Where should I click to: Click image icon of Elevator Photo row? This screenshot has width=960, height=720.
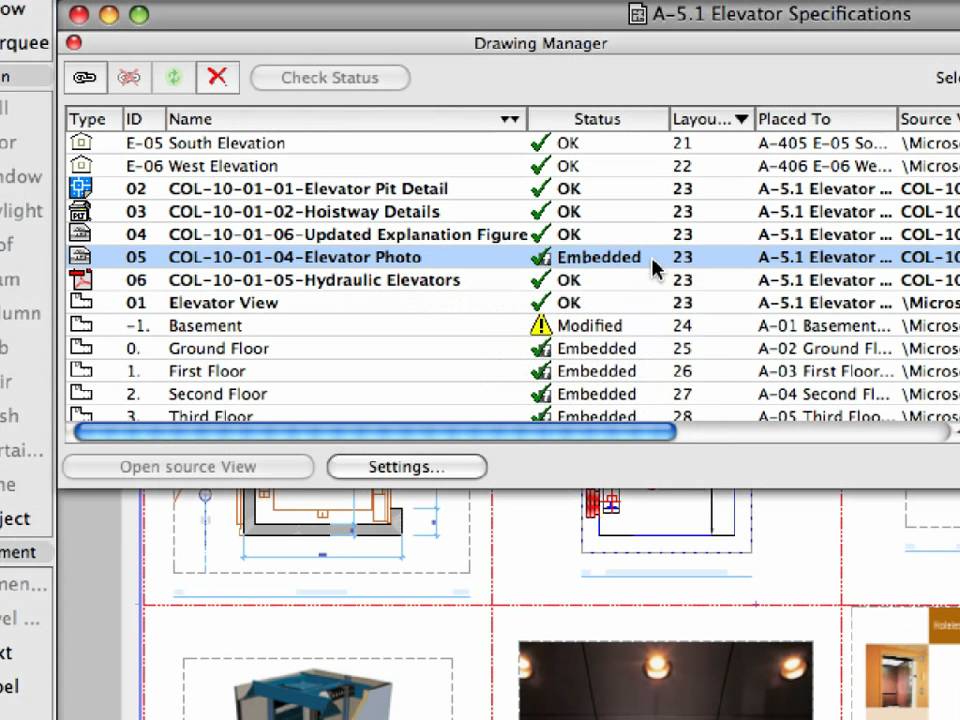coord(80,256)
